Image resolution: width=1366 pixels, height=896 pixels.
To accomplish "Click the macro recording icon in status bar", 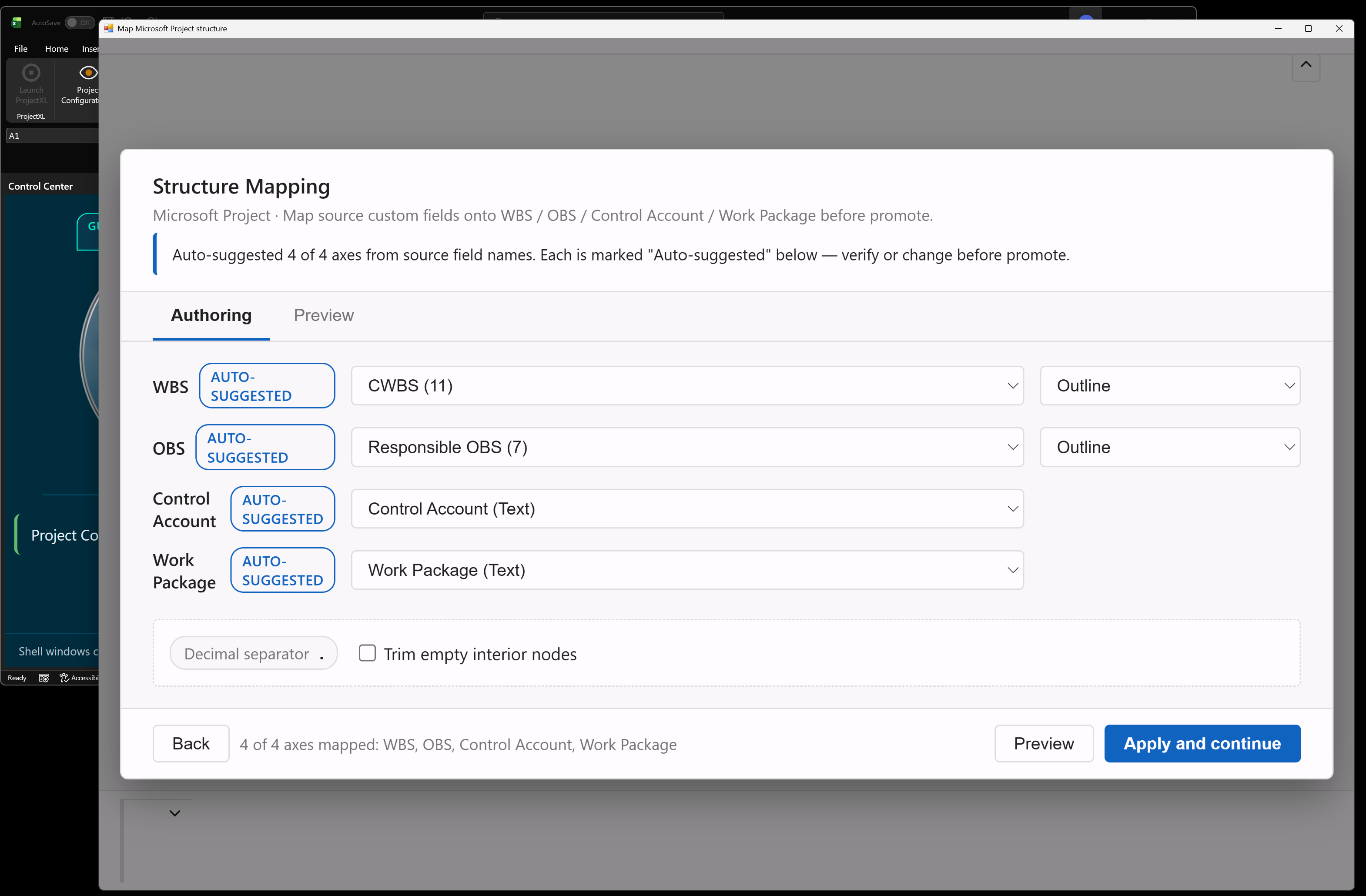I will pyautogui.click(x=44, y=678).
